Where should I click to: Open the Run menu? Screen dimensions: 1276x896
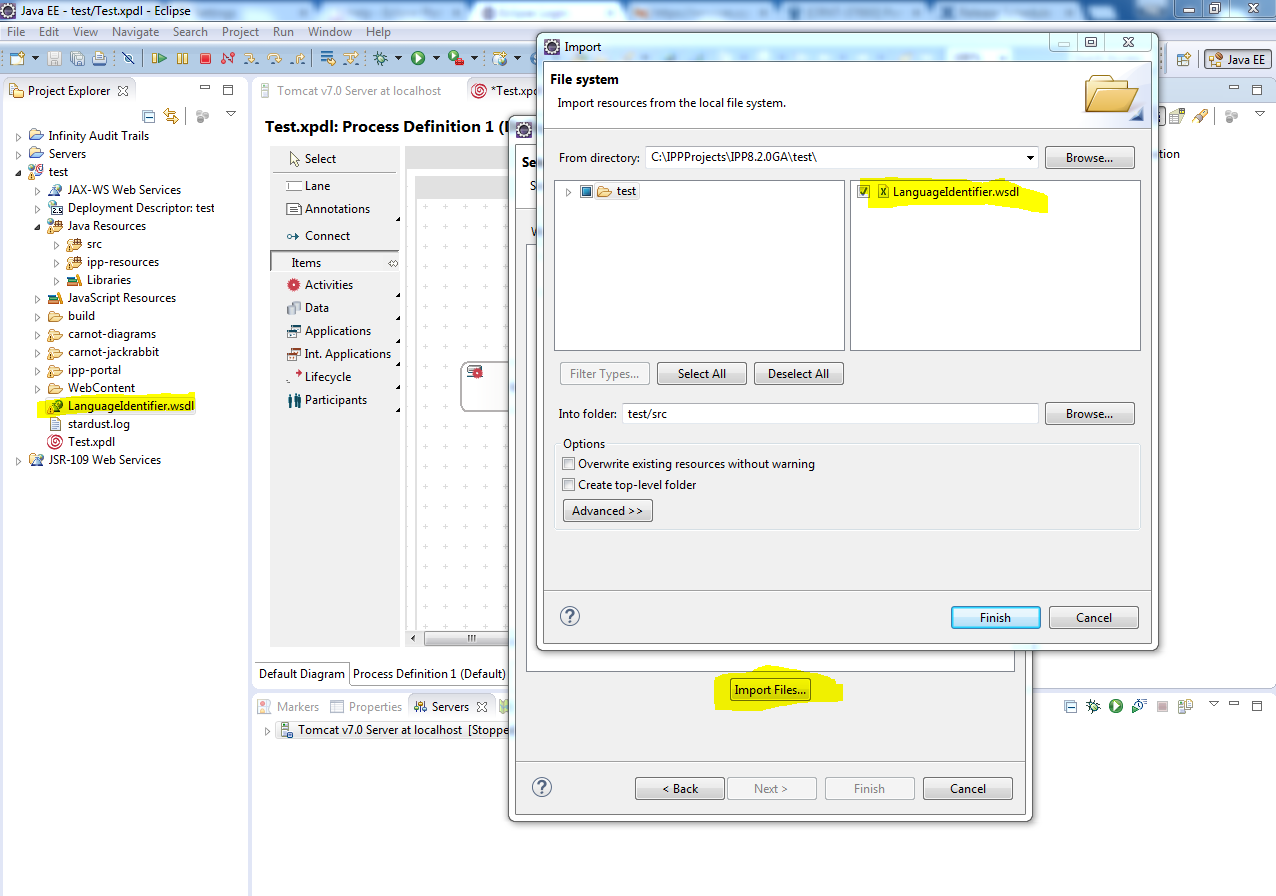284,32
